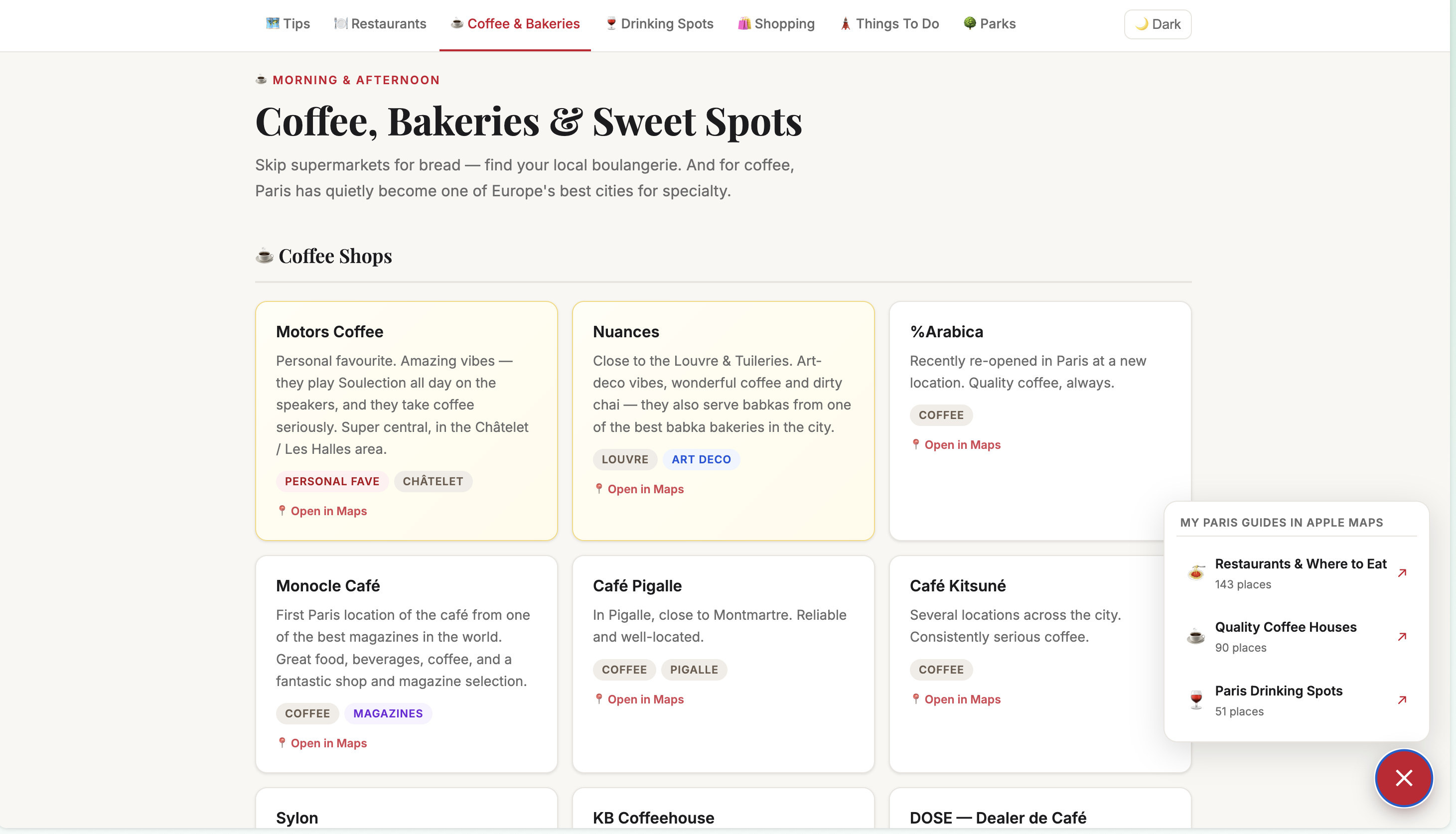Viewport: 1456px width, 834px height.
Task: Click the shopping bags emoji on the Shopping nav item
Action: point(744,23)
